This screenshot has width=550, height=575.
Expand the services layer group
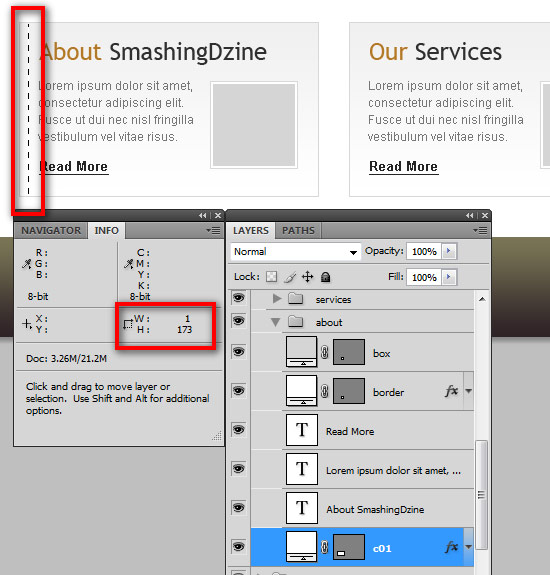click(277, 299)
